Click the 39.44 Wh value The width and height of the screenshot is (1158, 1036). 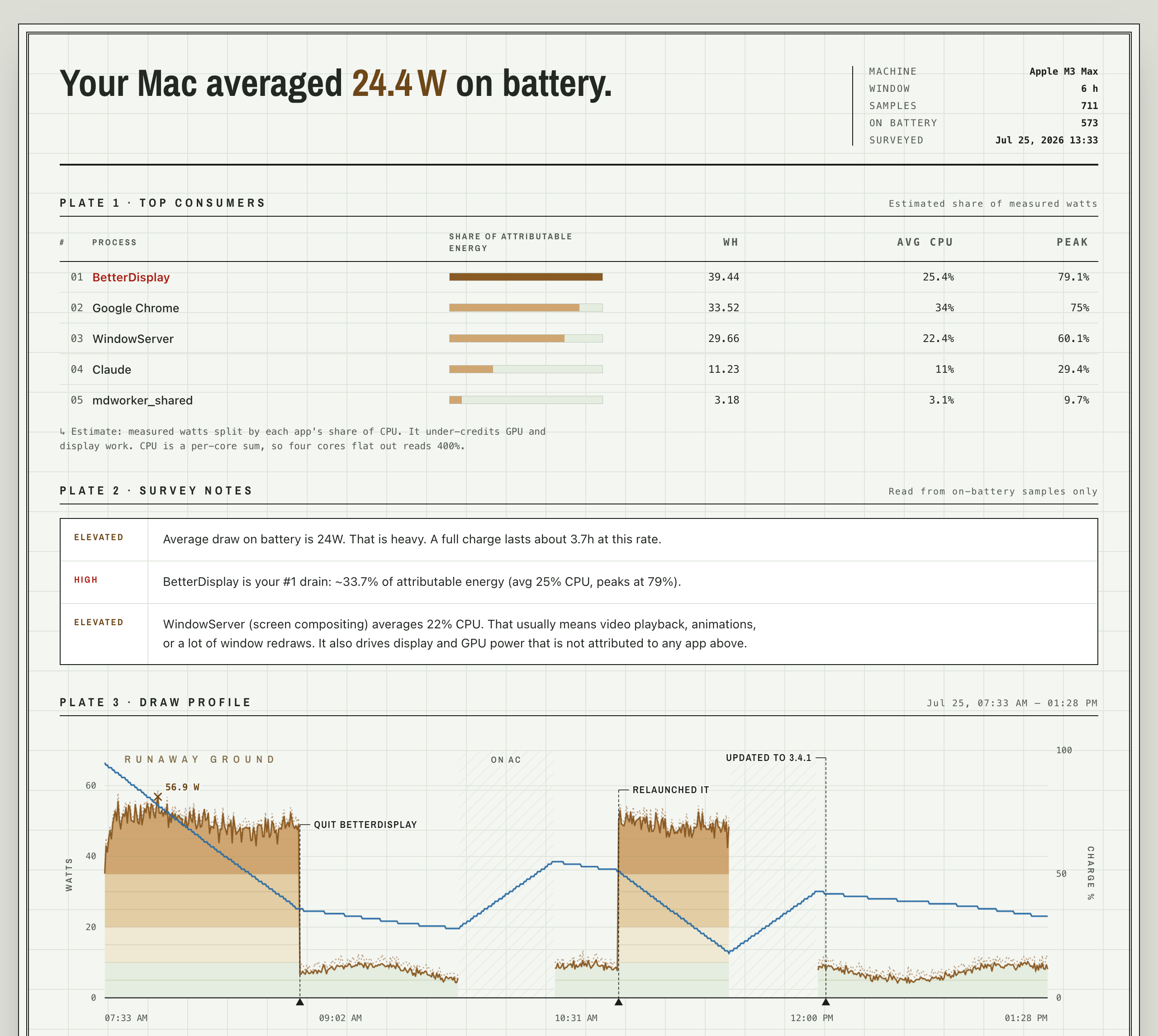pyautogui.click(x=723, y=277)
